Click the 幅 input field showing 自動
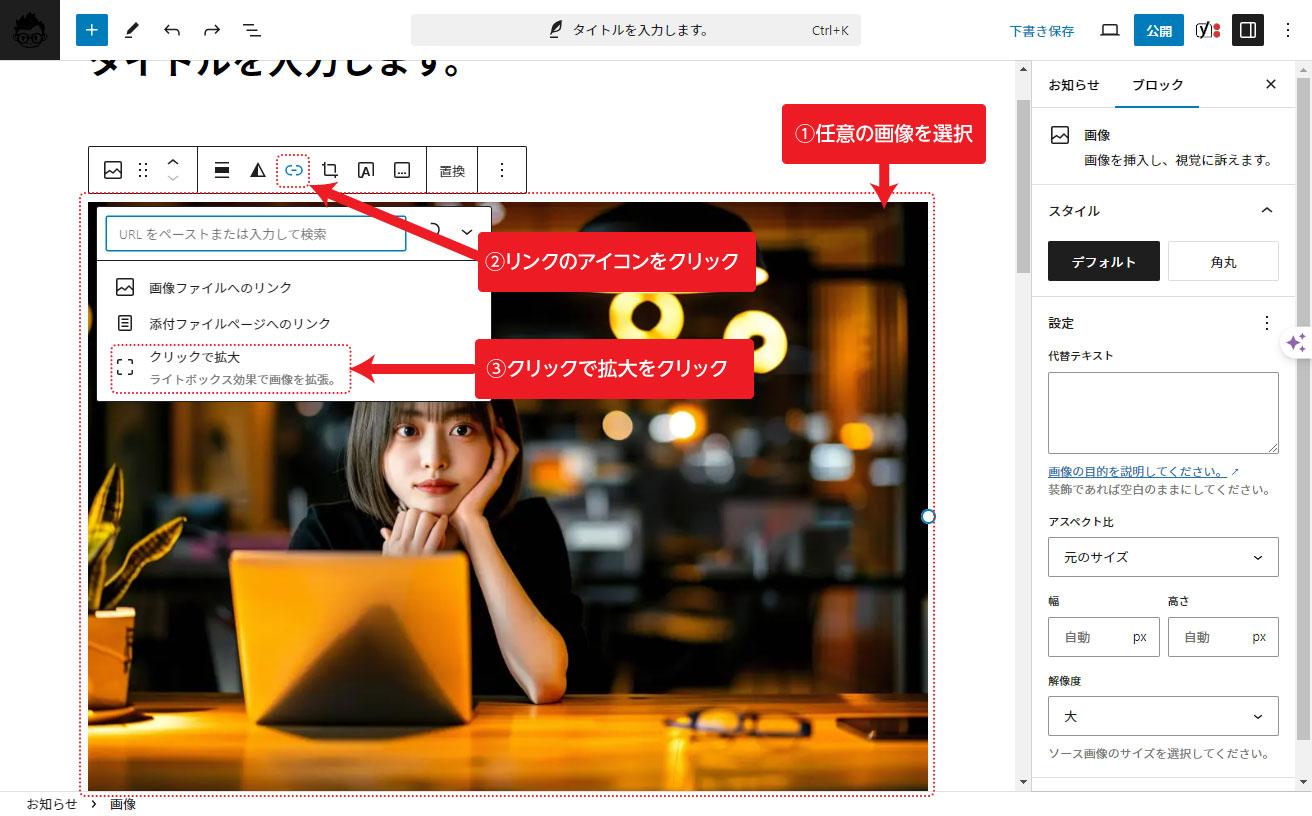1312x816 pixels. (x=1103, y=637)
